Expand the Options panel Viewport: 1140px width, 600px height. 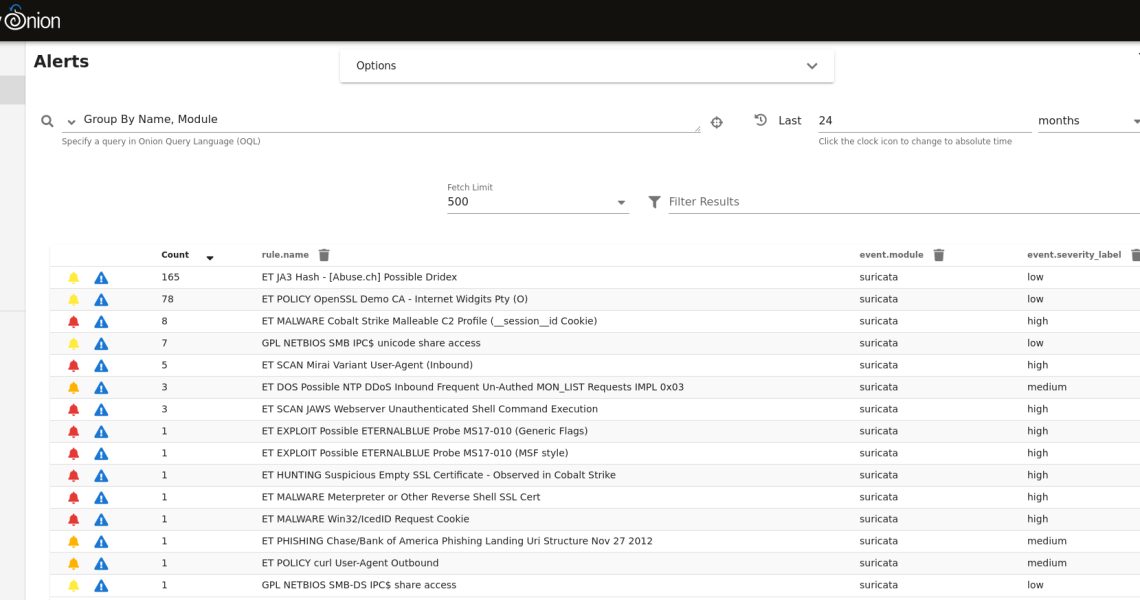click(x=587, y=66)
